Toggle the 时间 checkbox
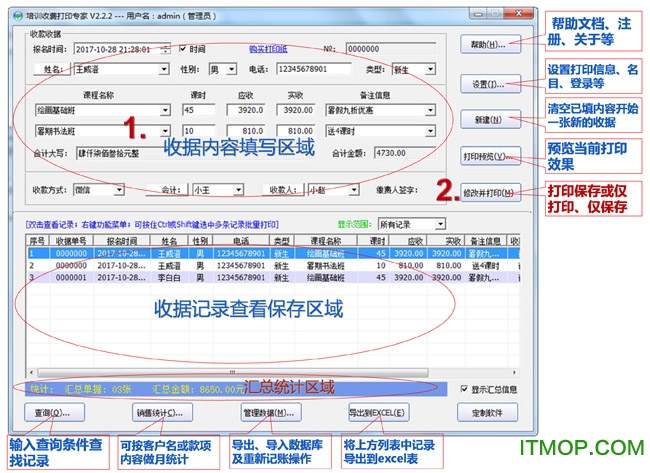This screenshot has width=650, height=473. coord(182,49)
